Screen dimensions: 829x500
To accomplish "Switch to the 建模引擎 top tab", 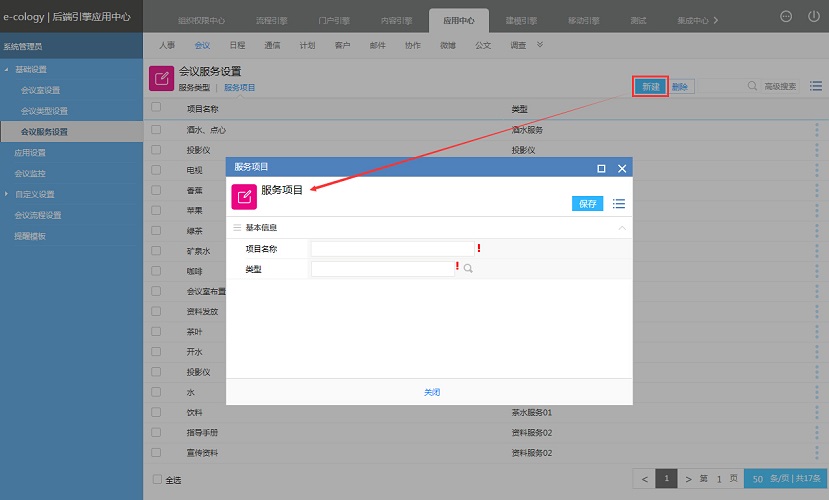I will (521, 21).
